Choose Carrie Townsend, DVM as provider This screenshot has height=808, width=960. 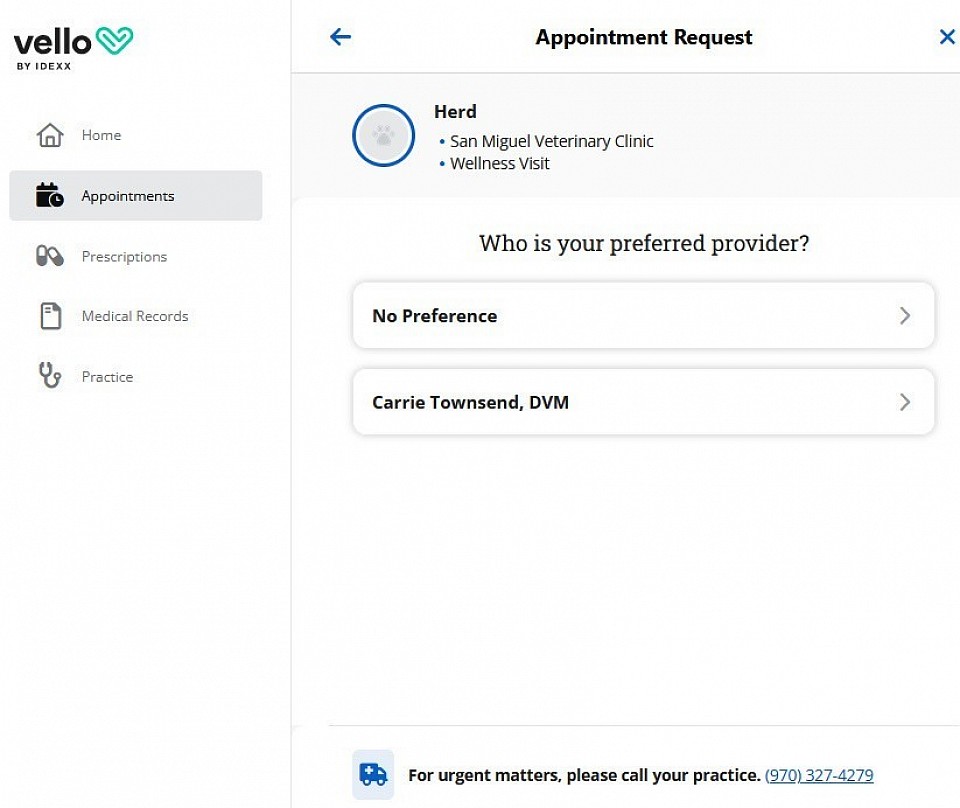click(x=643, y=402)
